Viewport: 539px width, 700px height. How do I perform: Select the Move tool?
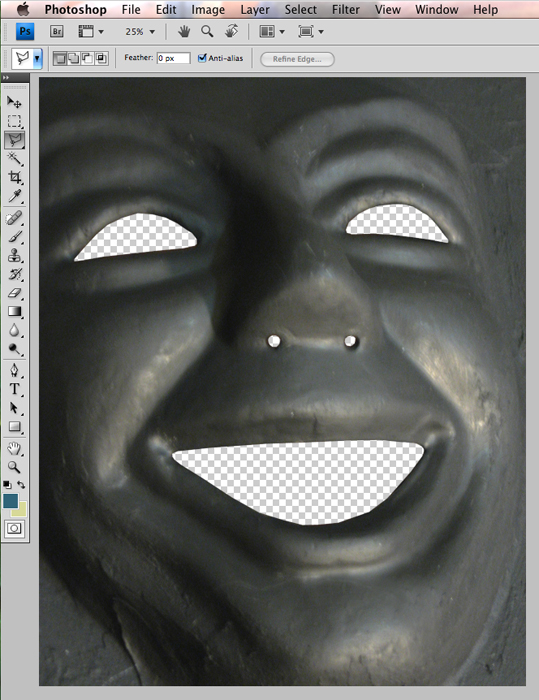tap(14, 103)
